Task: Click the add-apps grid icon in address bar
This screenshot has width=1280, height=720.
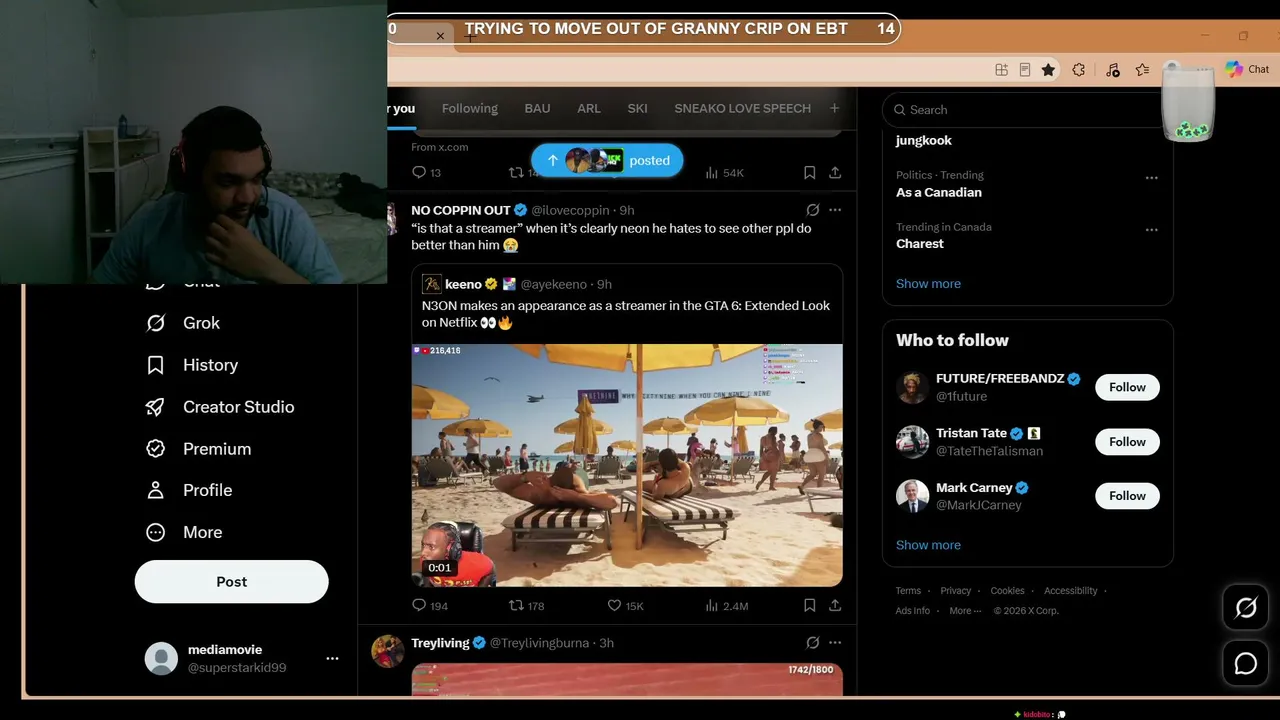Action: [1001, 70]
